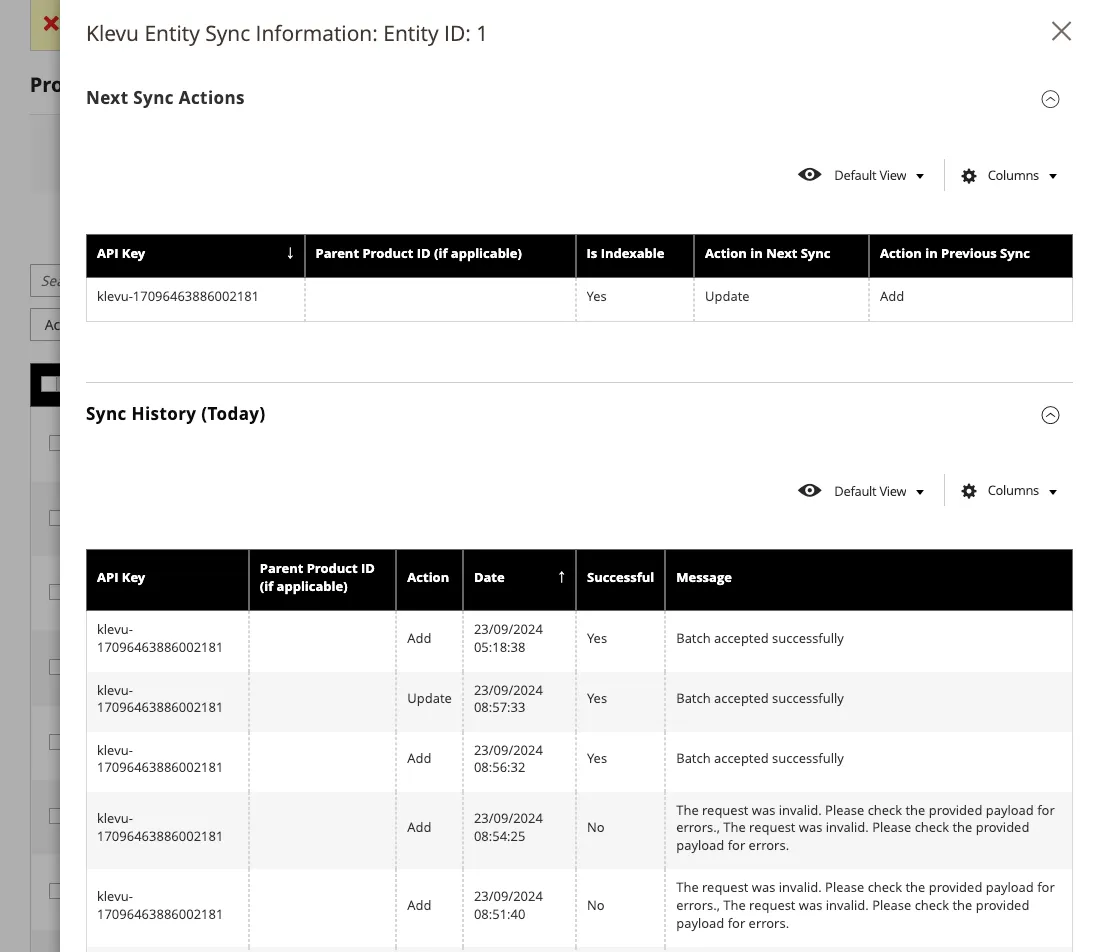Image resolution: width=1096 pixels, height=952 pixels.
Task: Click the eye icon in Next Sync Actions
Action: [809, 175]
